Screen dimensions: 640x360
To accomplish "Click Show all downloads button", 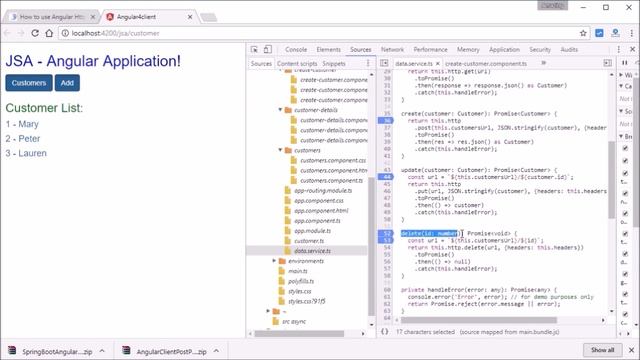I will click(x=602, y=350).
